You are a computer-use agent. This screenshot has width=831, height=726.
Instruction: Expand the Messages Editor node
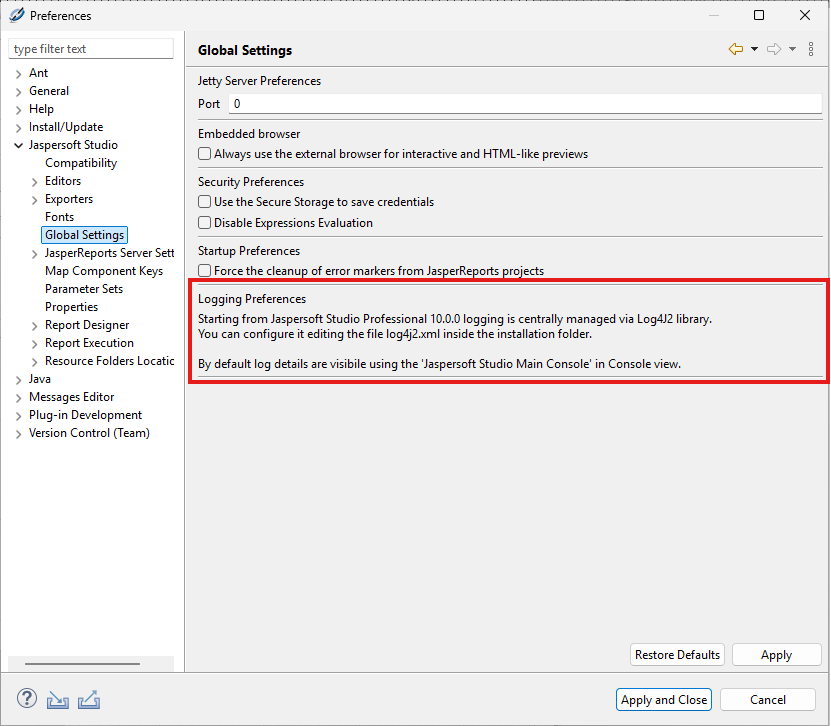[x=19, y=398]
